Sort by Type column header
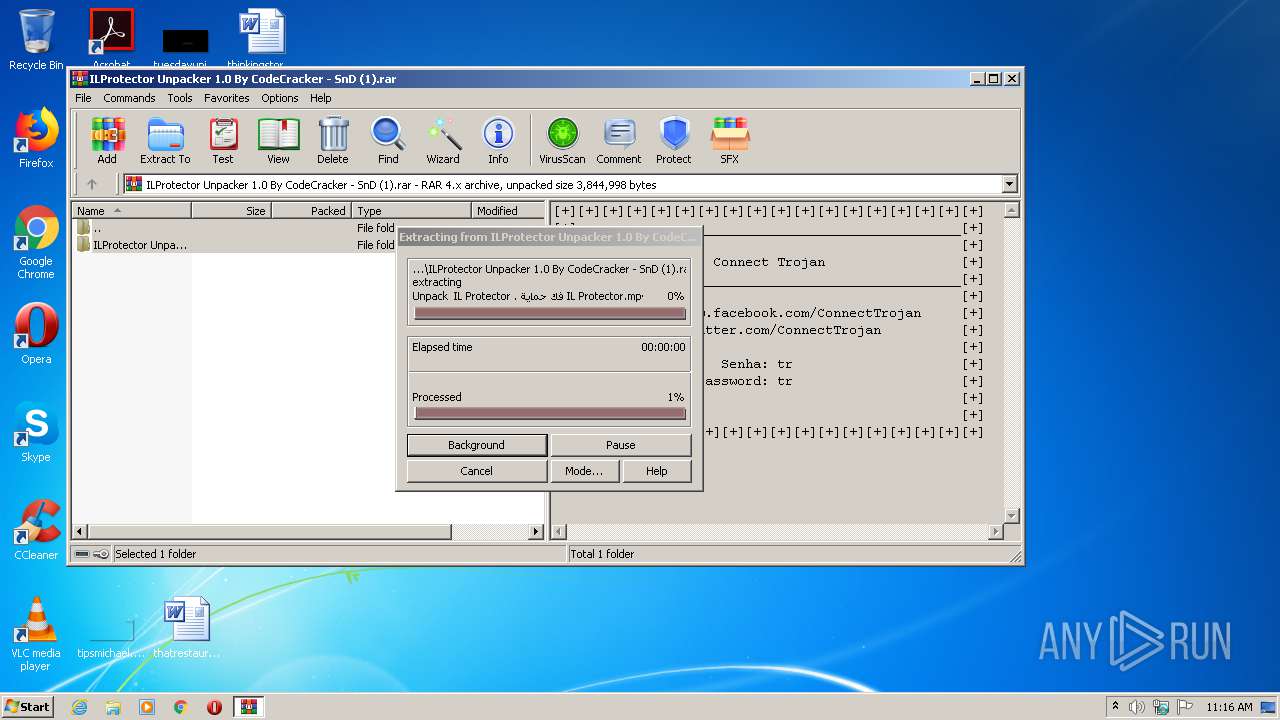Image resolution: width=1280 pixels, height=720 pixels. pyautogui.click(x=411, y=211)
